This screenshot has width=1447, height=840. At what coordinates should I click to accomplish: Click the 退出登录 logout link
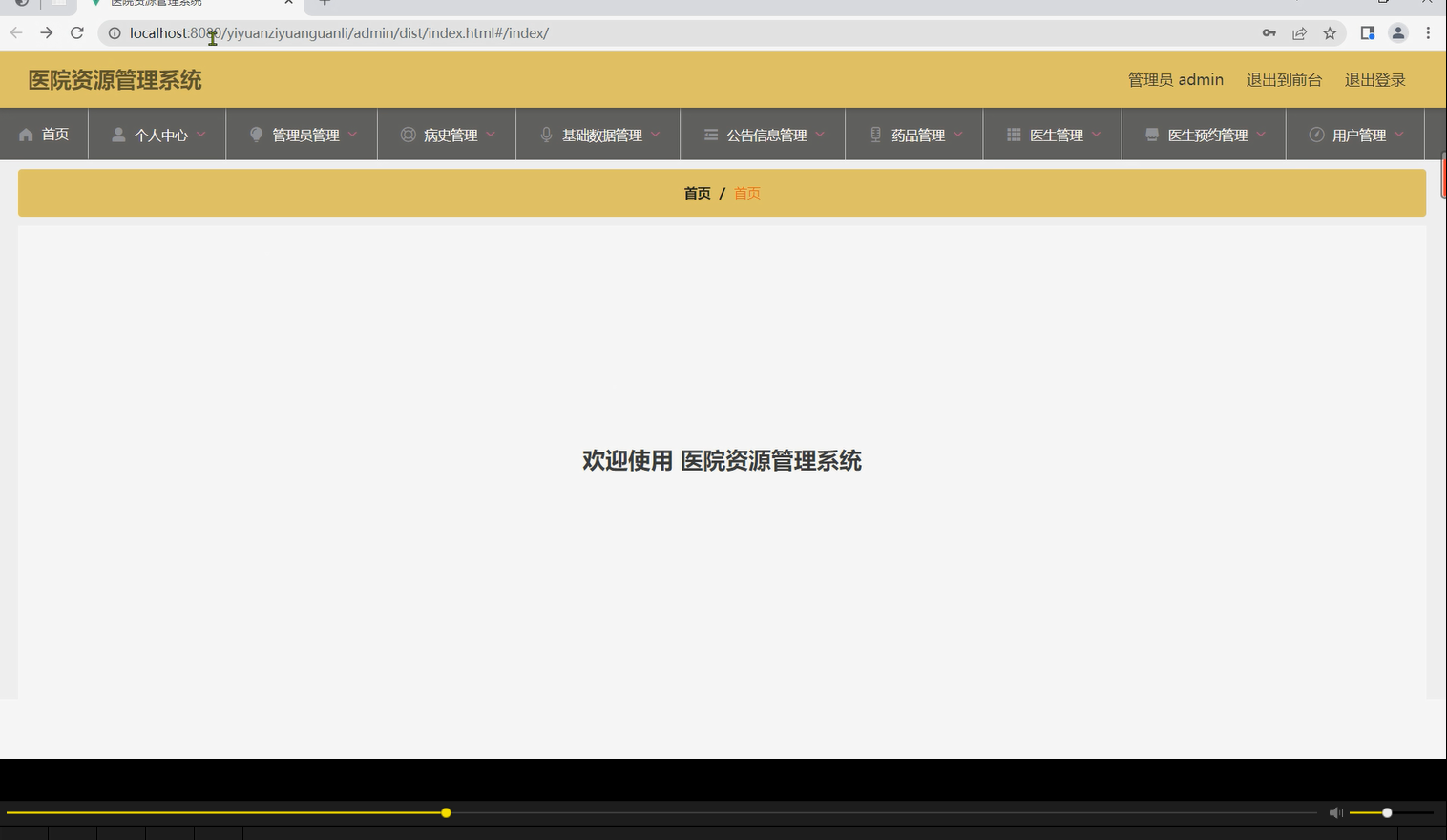click(x=1375, y=80)
